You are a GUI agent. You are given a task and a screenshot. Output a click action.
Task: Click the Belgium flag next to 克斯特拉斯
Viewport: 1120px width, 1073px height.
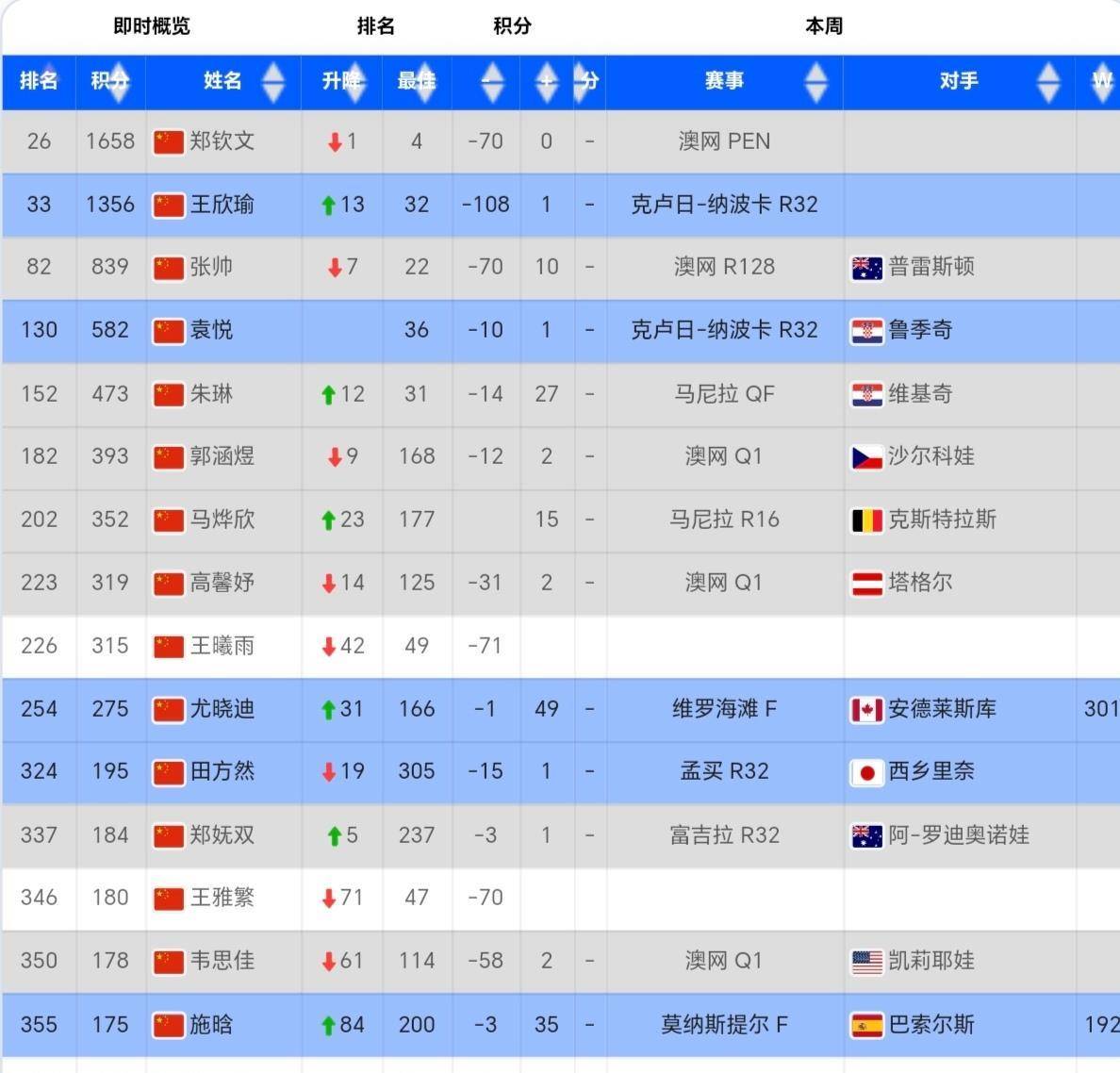pos(866,520)
